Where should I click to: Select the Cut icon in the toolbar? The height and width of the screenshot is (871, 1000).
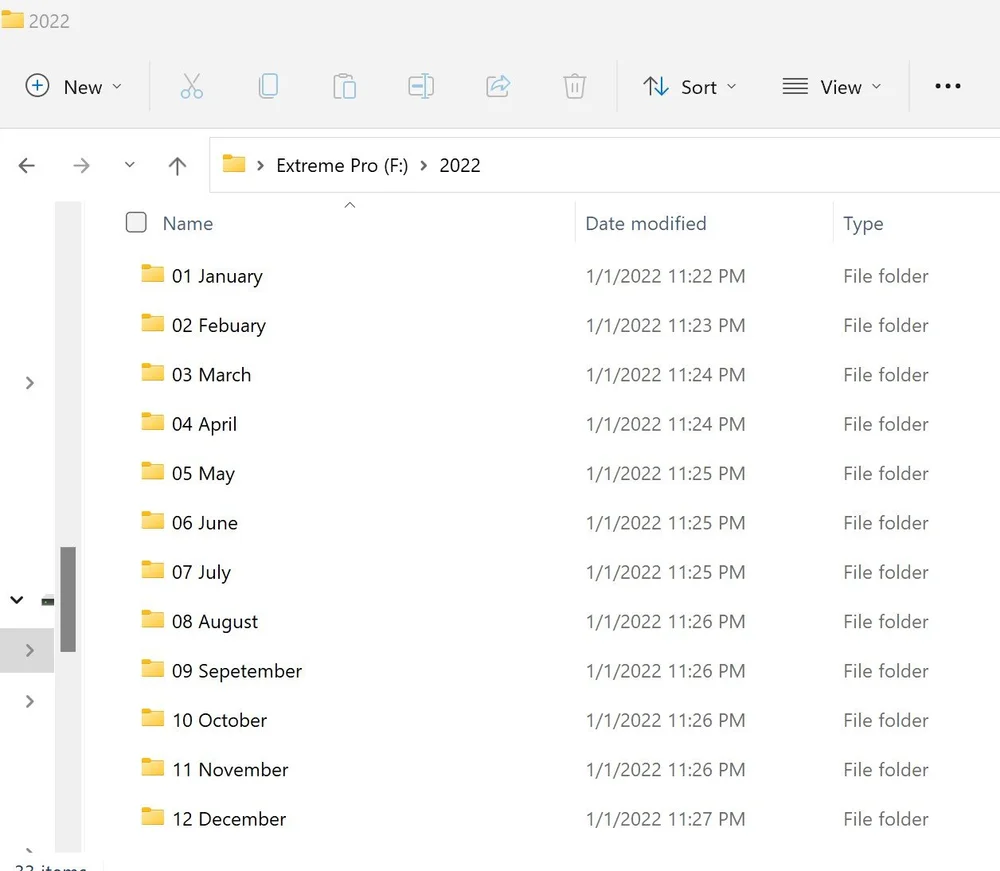coord(192,86)
